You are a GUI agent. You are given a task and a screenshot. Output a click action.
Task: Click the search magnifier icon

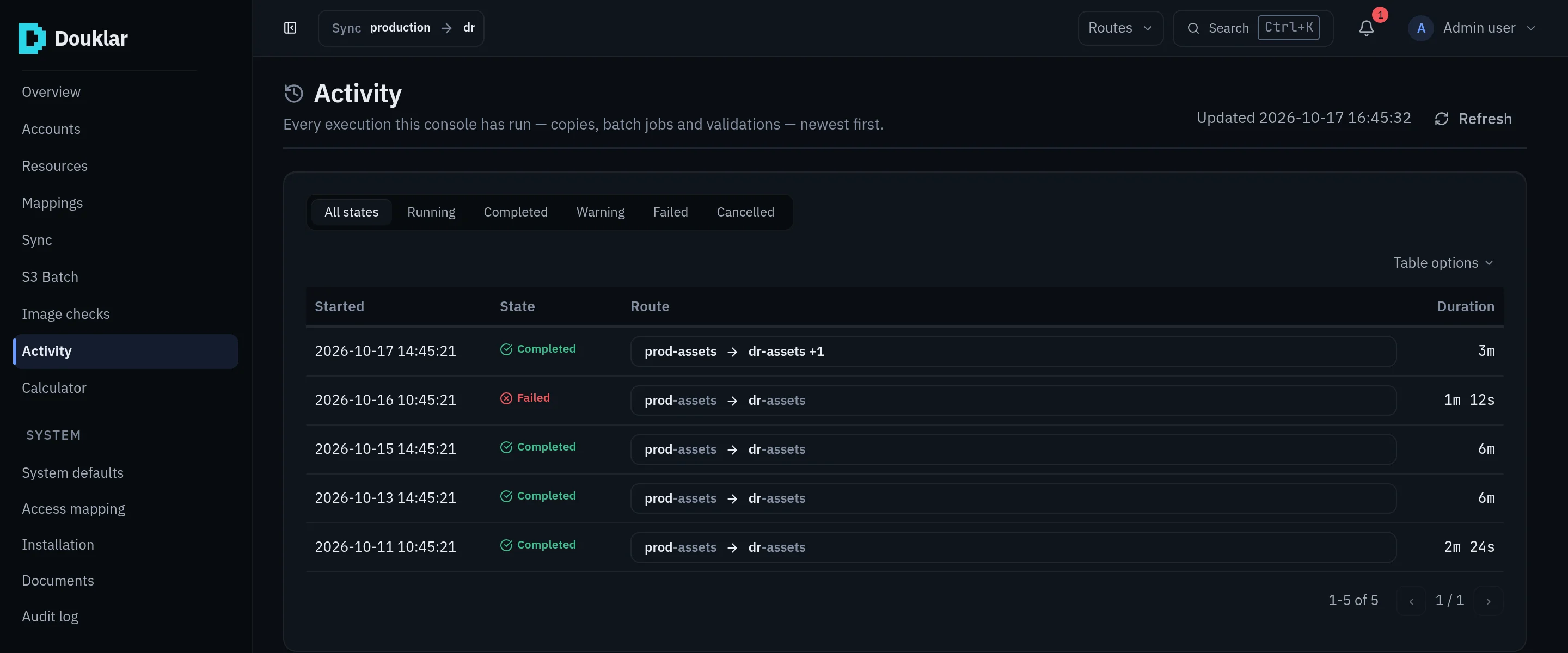(x=1193, y=28)
